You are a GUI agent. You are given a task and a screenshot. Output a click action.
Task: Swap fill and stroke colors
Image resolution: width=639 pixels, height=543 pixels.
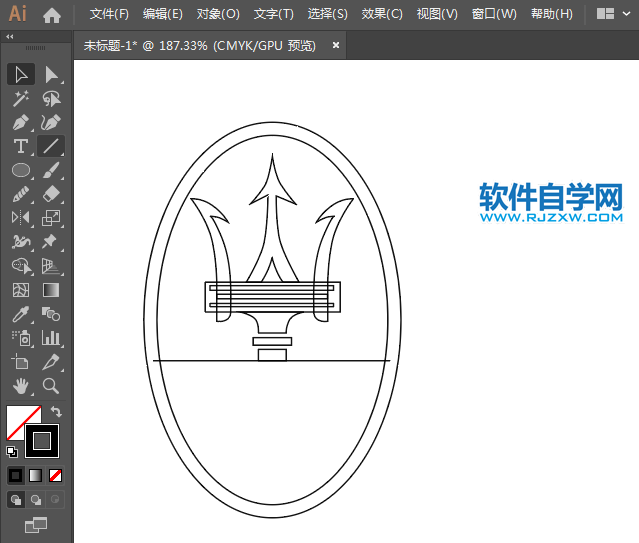tap(56, 412)
